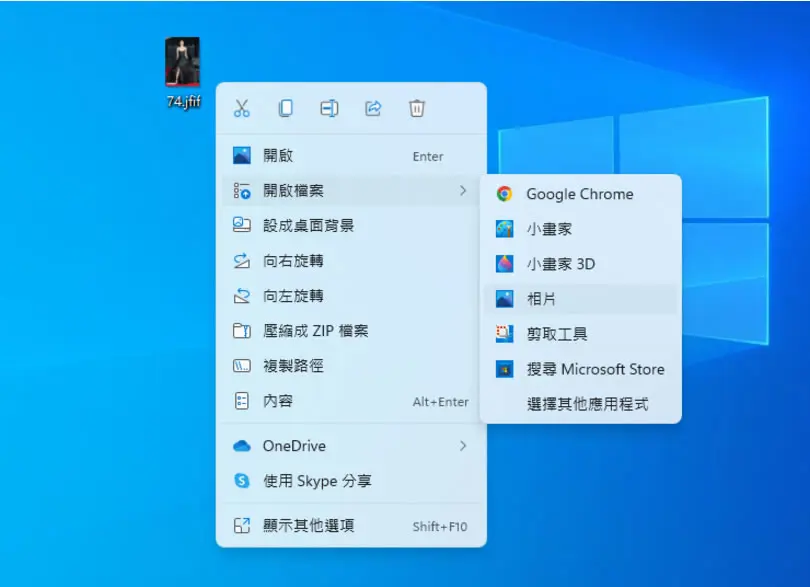Click the Rename icon
This screenshot has width=810, height=587.
(x=329, y=109)
